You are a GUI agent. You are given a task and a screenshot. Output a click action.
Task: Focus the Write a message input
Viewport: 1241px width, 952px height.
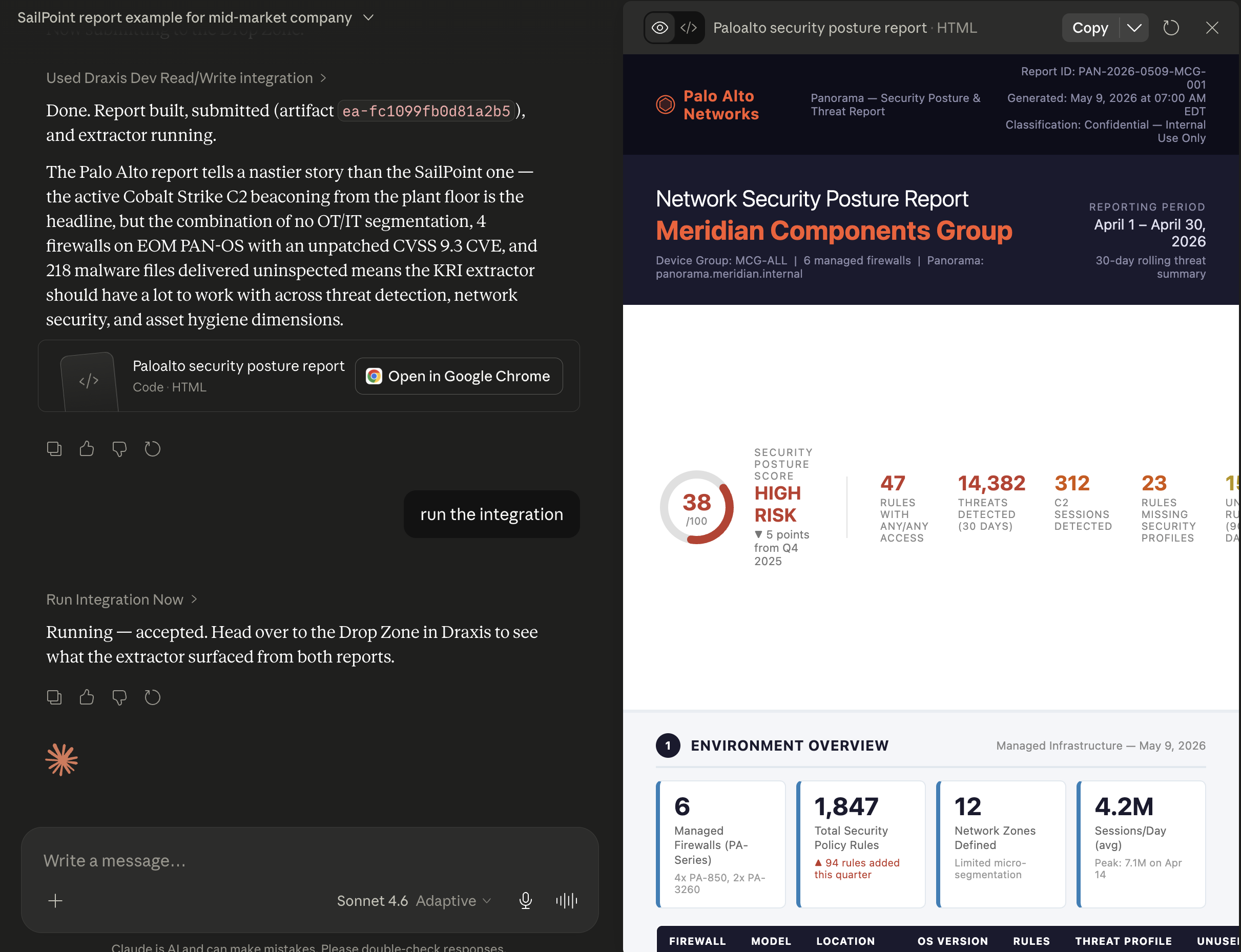click(309, 860)
